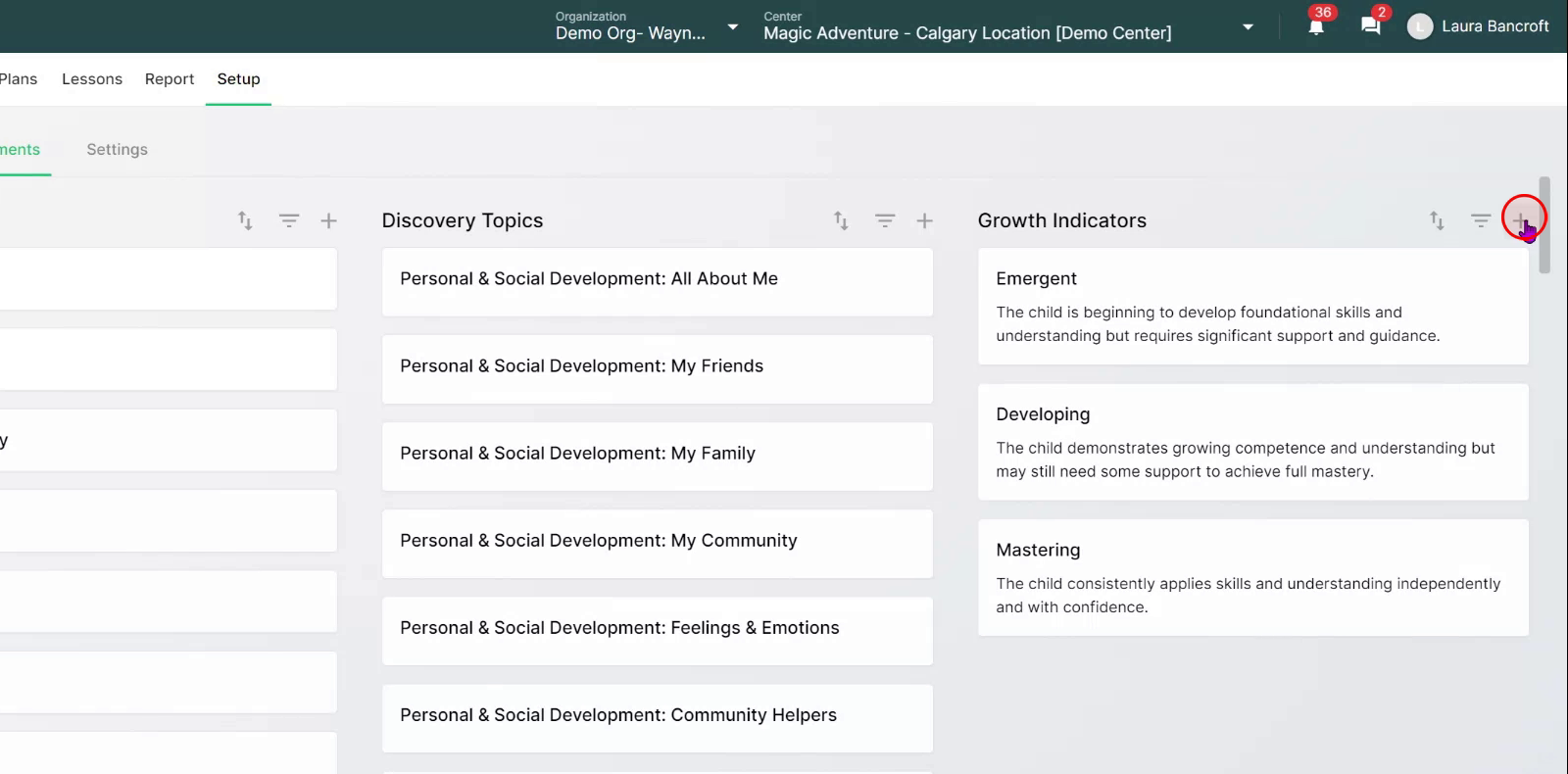Sort the Growth Indicators list

(x=1437, y=220)
